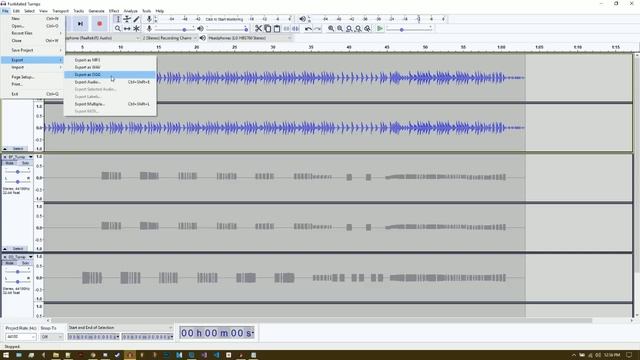Viewport: 640px width, 360px height.
Task: Click the second track's gain slider
Action: (18, 172)
